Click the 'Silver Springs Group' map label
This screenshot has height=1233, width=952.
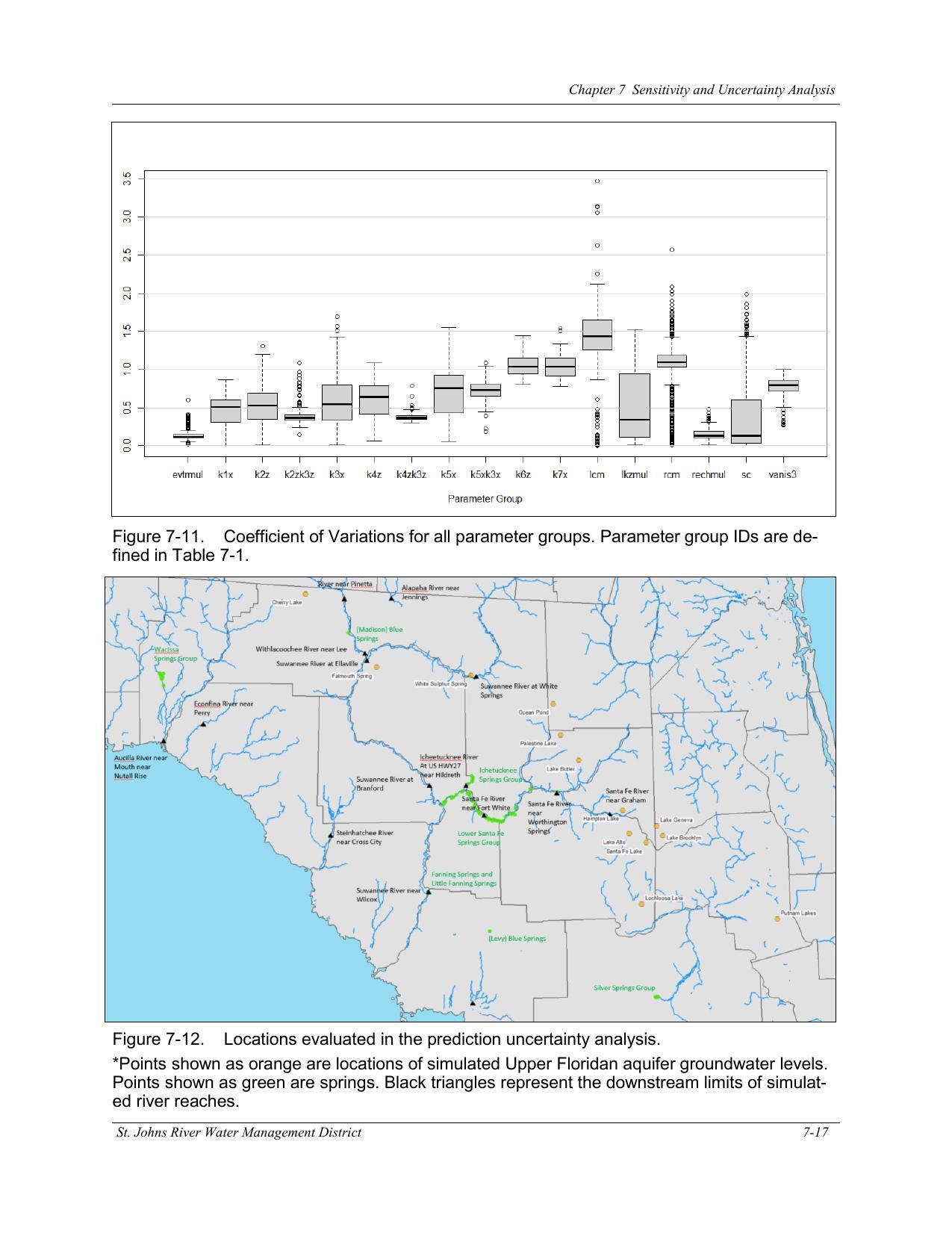tap(624, 988)
